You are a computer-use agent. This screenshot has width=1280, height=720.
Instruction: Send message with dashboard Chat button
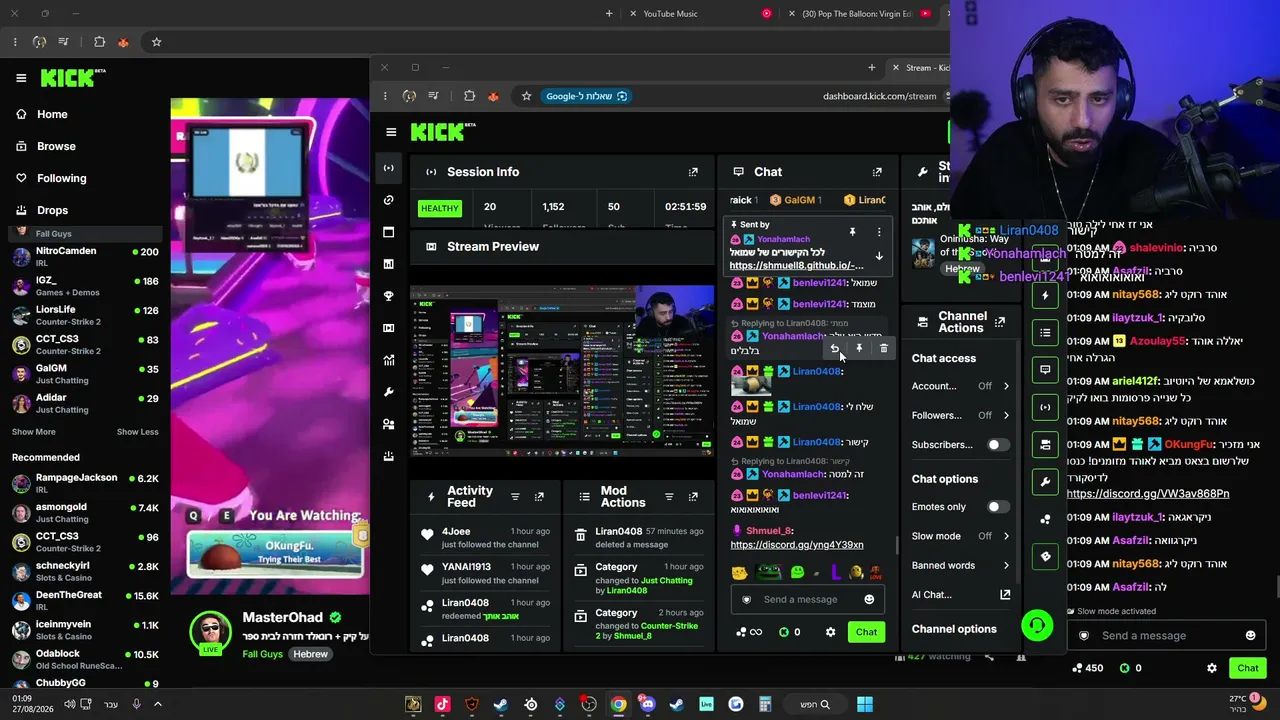866,632
